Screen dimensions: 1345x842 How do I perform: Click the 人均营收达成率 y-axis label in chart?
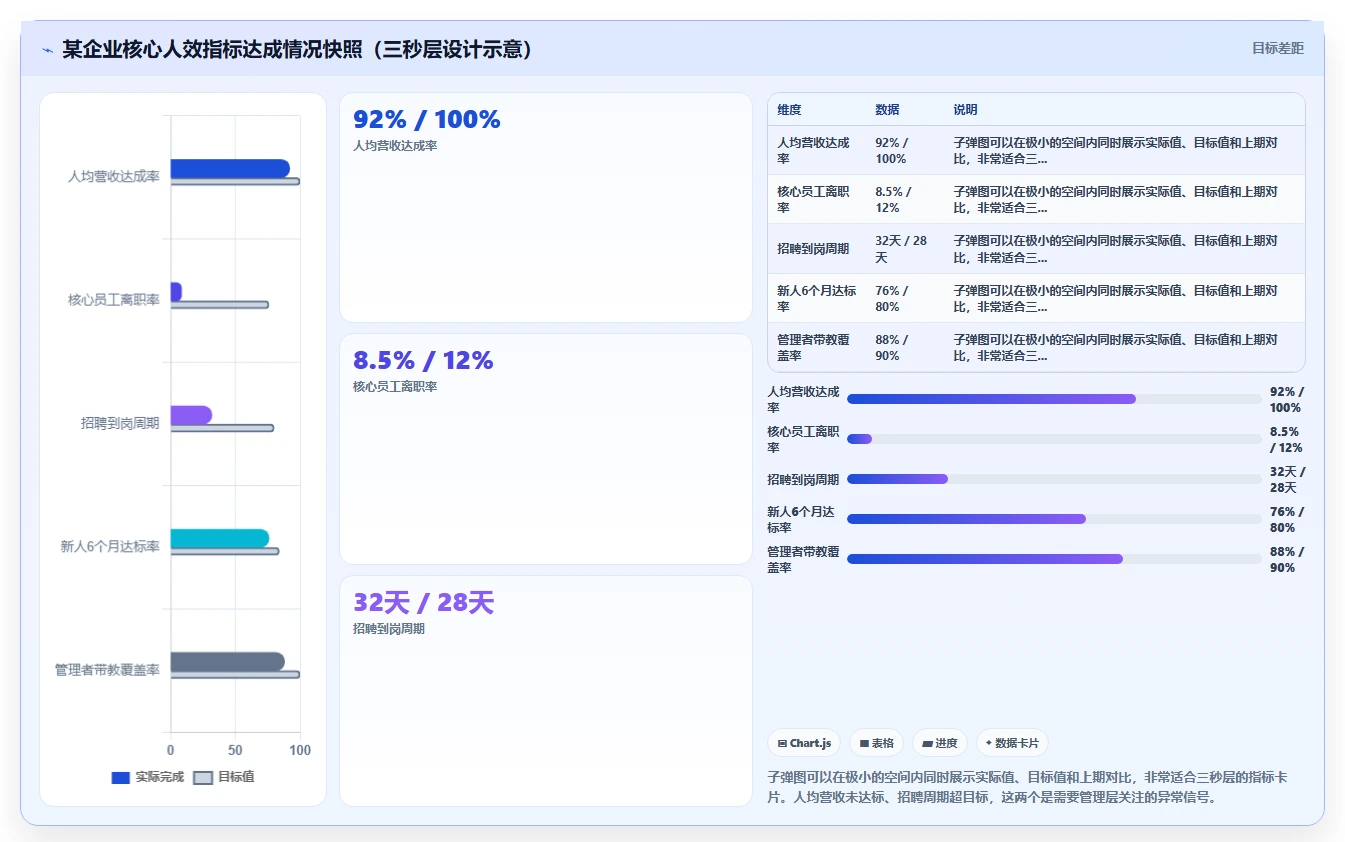[x=113, y=176]
